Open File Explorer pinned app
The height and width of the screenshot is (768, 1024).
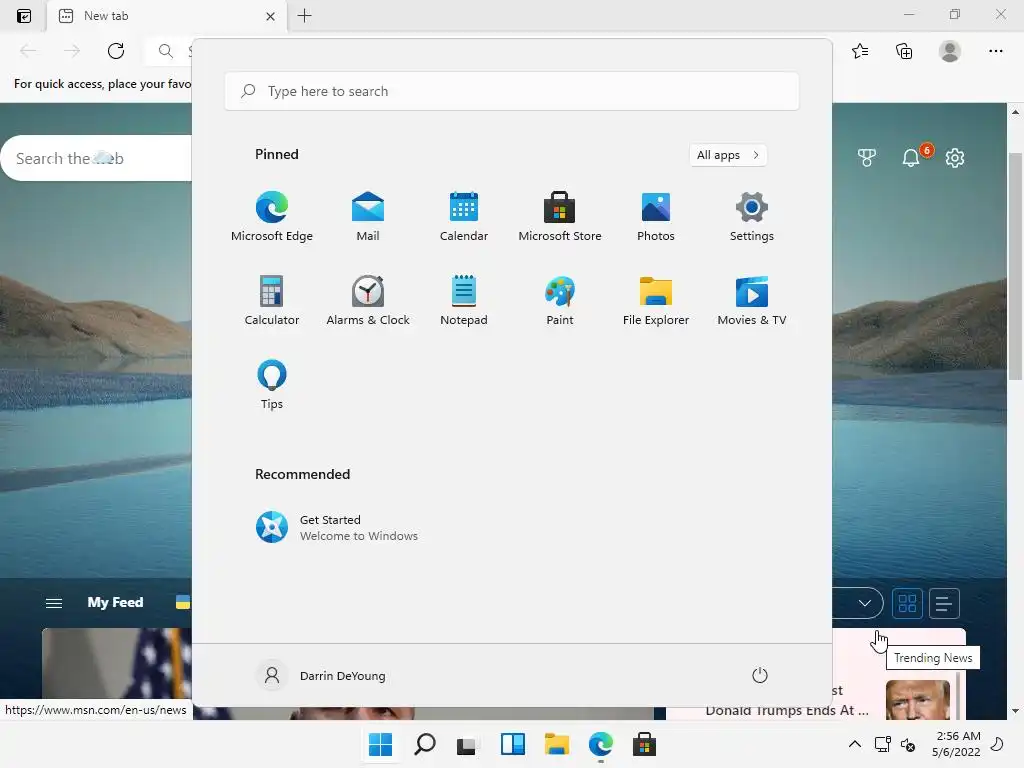[x=656, y=300]
